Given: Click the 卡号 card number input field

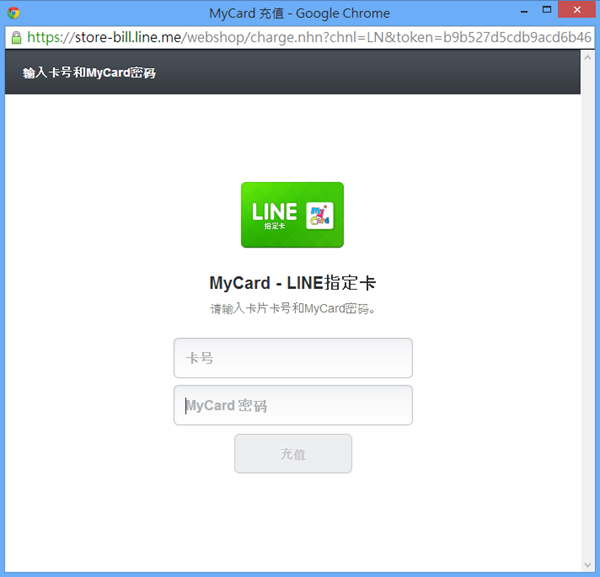Looking at the screenshot, I should click(293, 358).
